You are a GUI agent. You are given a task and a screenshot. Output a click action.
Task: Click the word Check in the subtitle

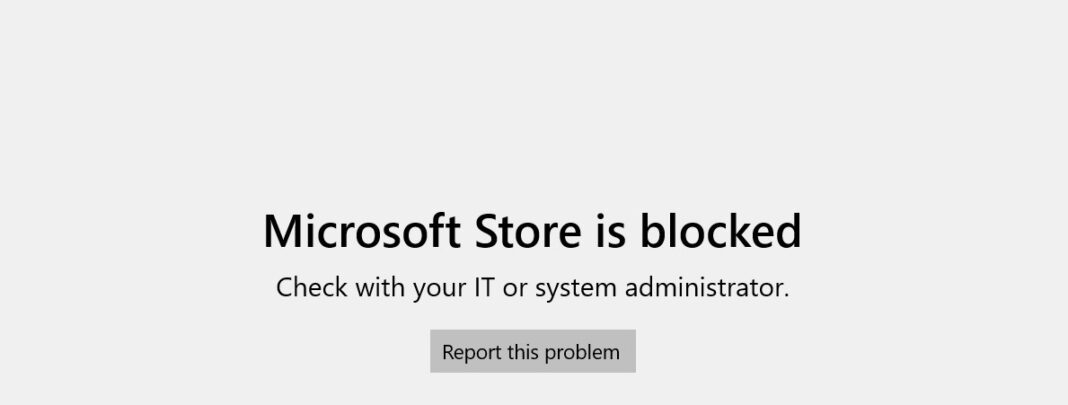(311, 288)
